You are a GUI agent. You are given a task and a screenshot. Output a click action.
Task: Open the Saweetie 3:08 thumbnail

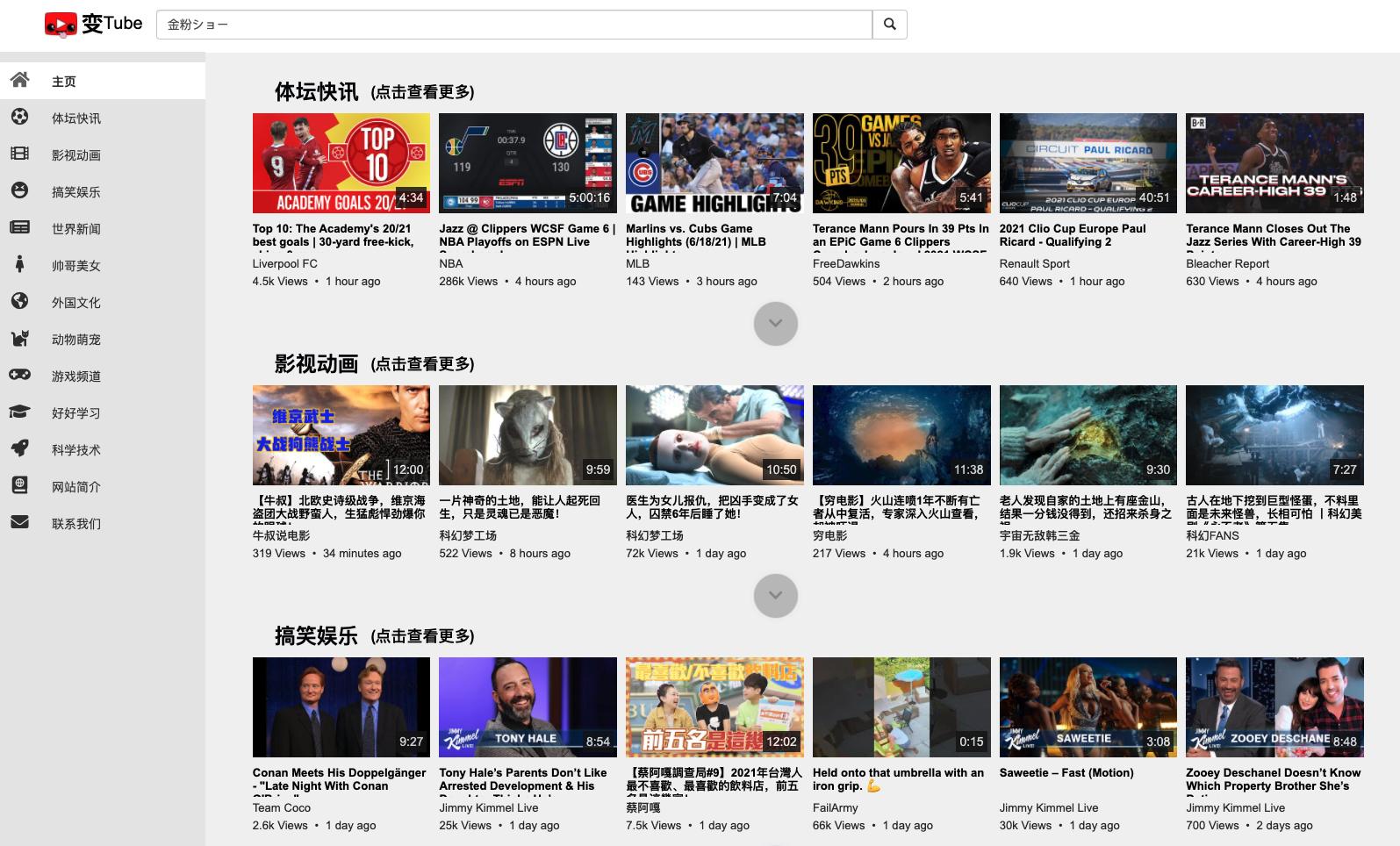(1088, 707)
